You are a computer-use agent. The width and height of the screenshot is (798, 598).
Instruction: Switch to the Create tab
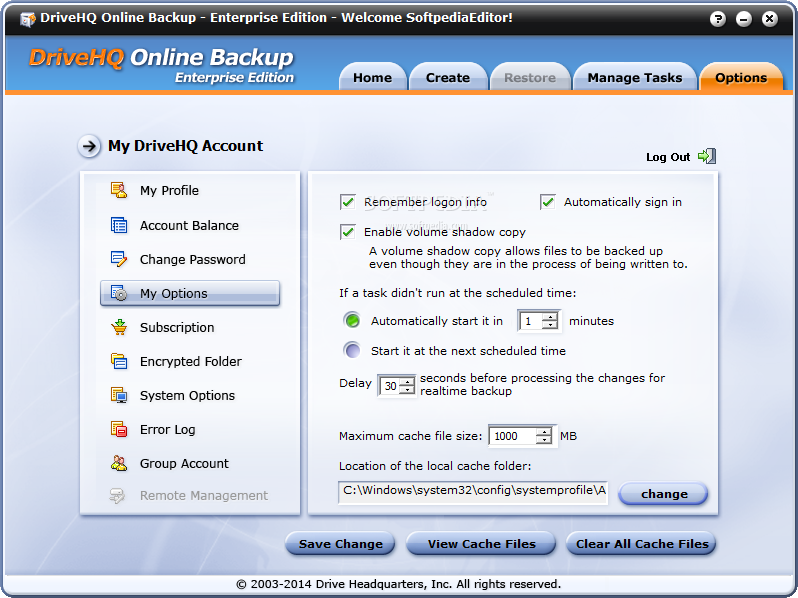[448, 77]
